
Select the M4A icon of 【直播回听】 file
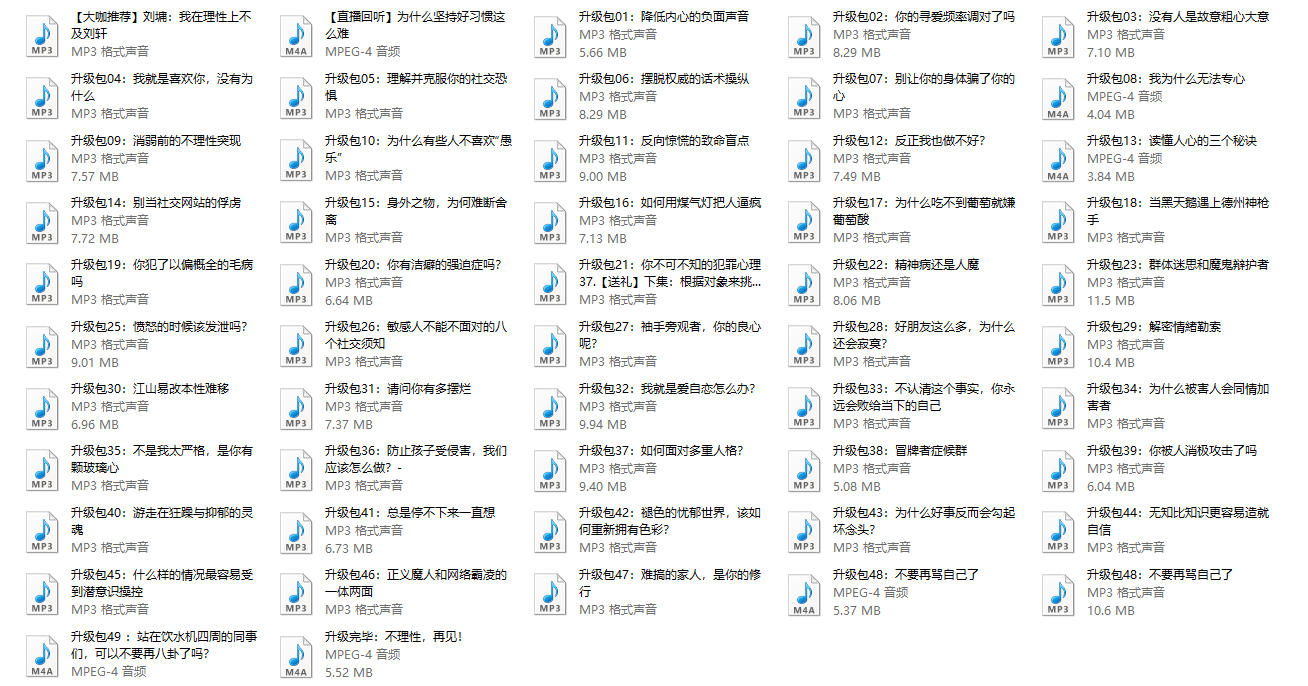coord(295,35)
